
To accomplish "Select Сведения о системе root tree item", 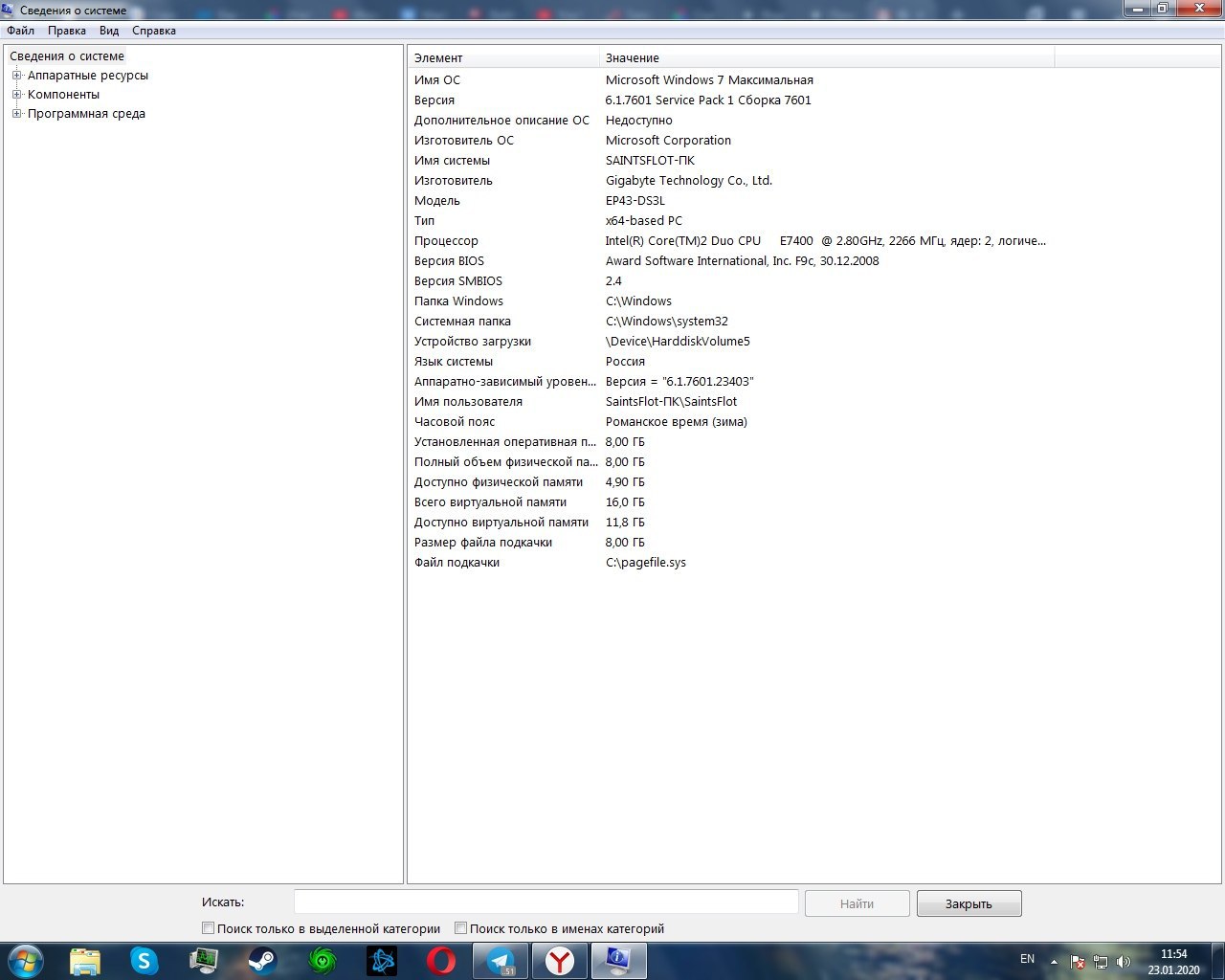I will [x=67, y=56].
